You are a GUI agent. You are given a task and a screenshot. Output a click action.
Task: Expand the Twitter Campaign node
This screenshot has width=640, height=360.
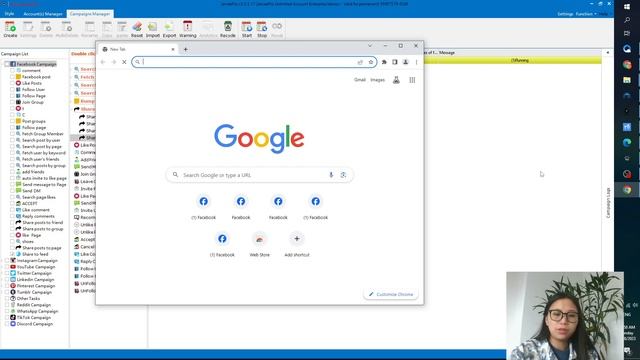tap(2, 273)
